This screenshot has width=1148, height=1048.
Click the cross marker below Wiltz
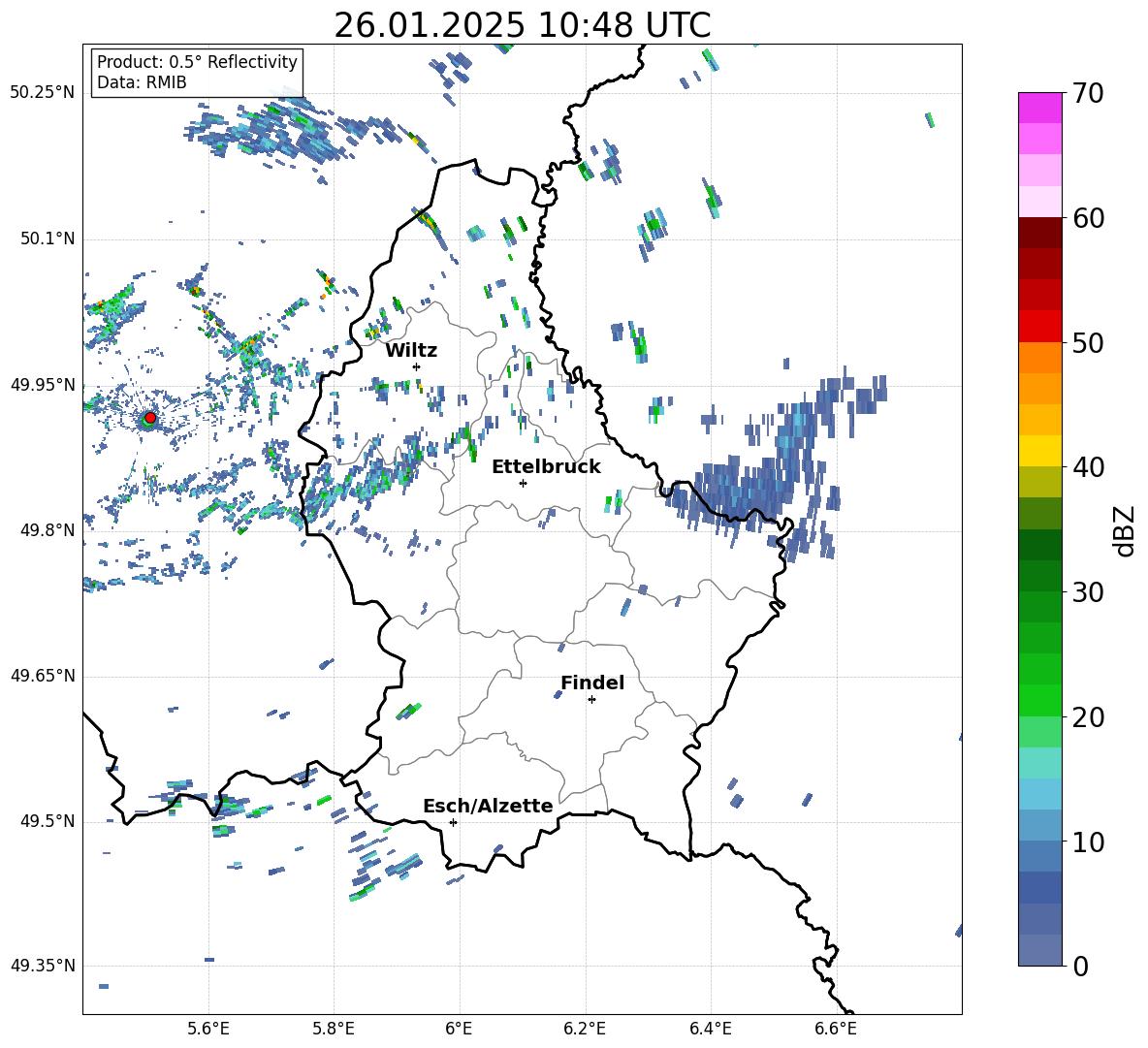click(x=417, y=366)
